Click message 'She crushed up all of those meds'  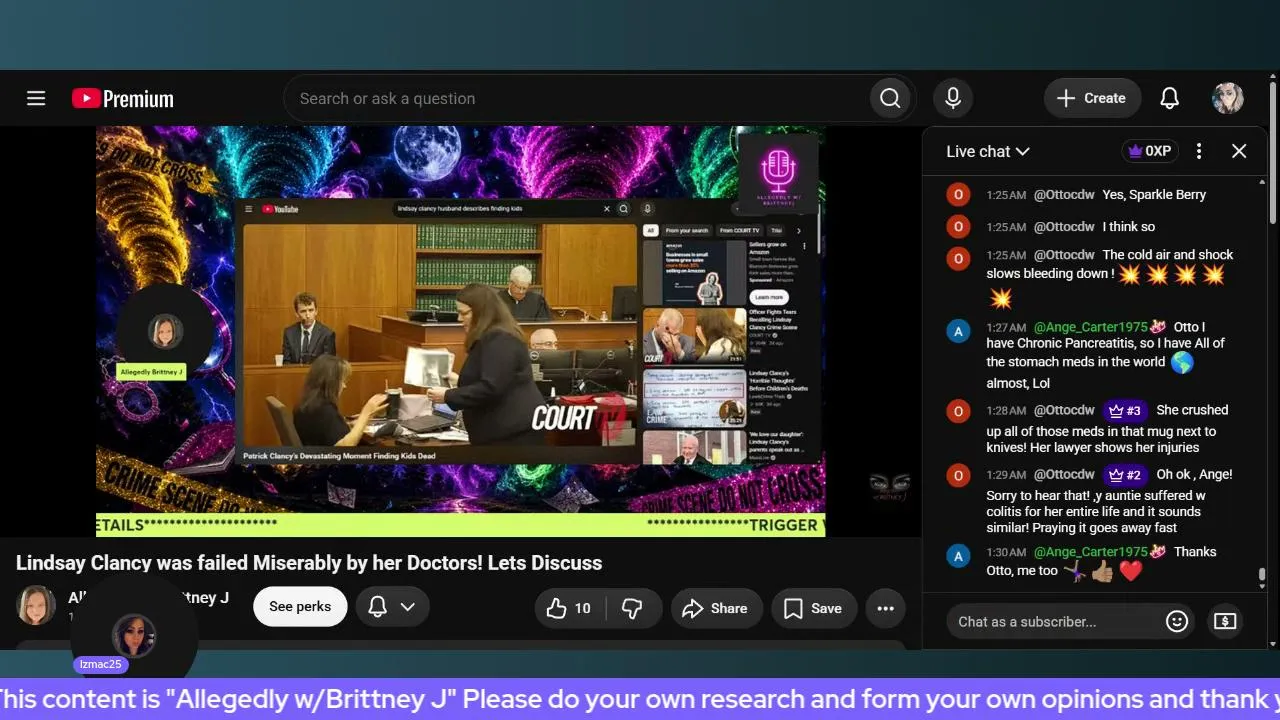coord(1108,428)
